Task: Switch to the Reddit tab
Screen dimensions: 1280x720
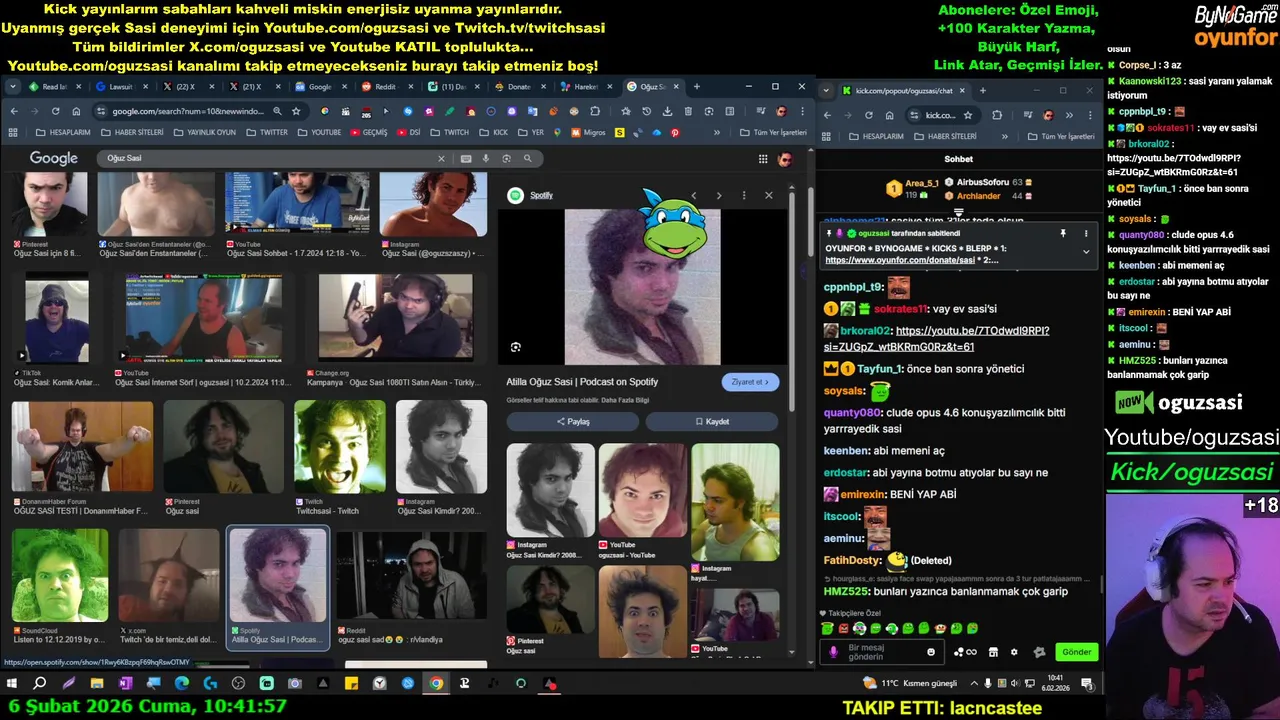Action: click(386, 87)
